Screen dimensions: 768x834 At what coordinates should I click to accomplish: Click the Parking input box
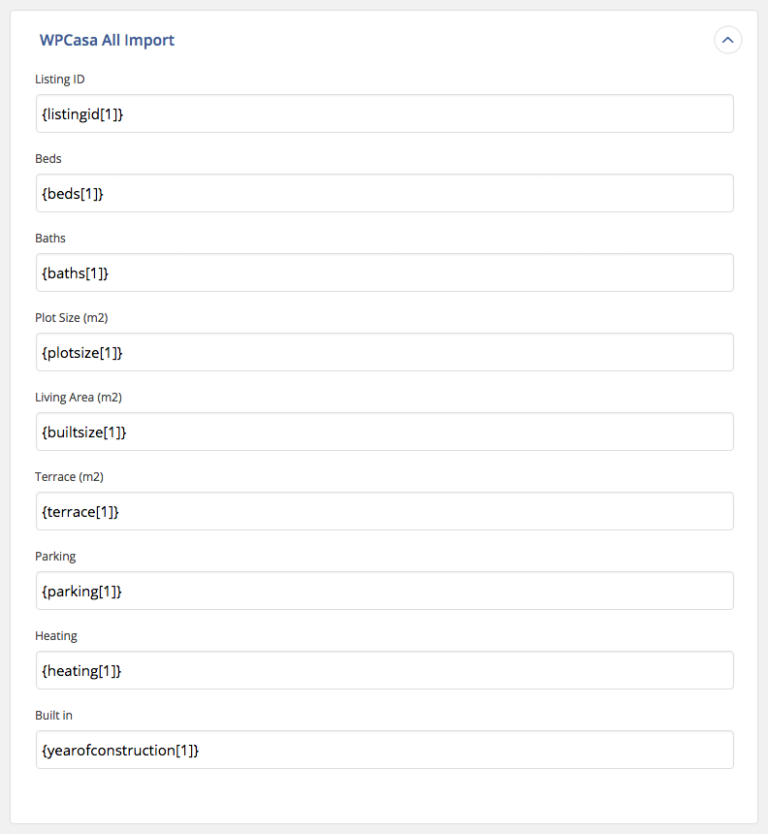pyautogui.click(x=384, y=590)
